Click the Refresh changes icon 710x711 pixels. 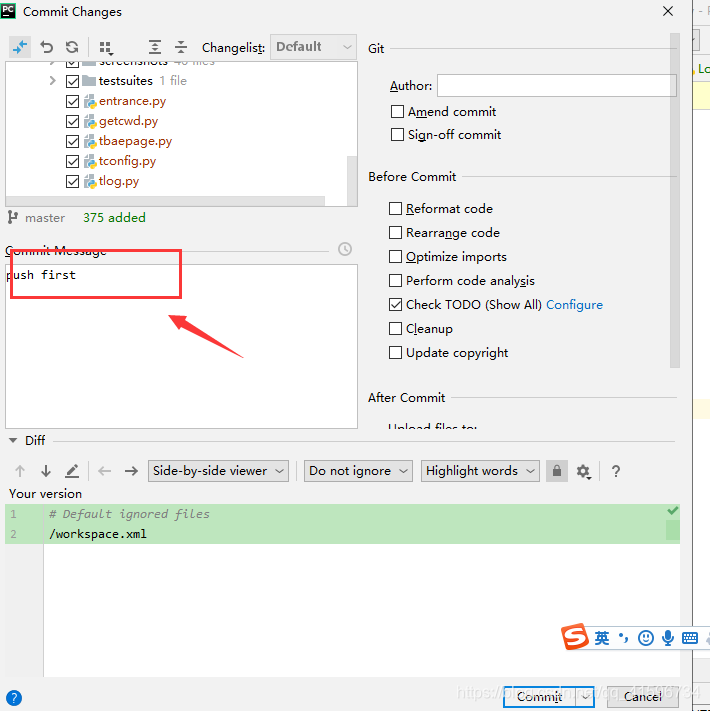tap(72, 47)
